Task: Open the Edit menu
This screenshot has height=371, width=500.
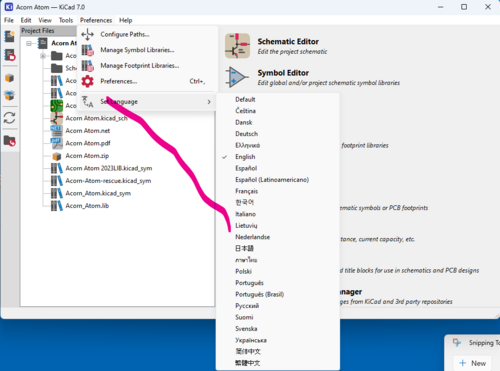Action: [x=26, y=20]
